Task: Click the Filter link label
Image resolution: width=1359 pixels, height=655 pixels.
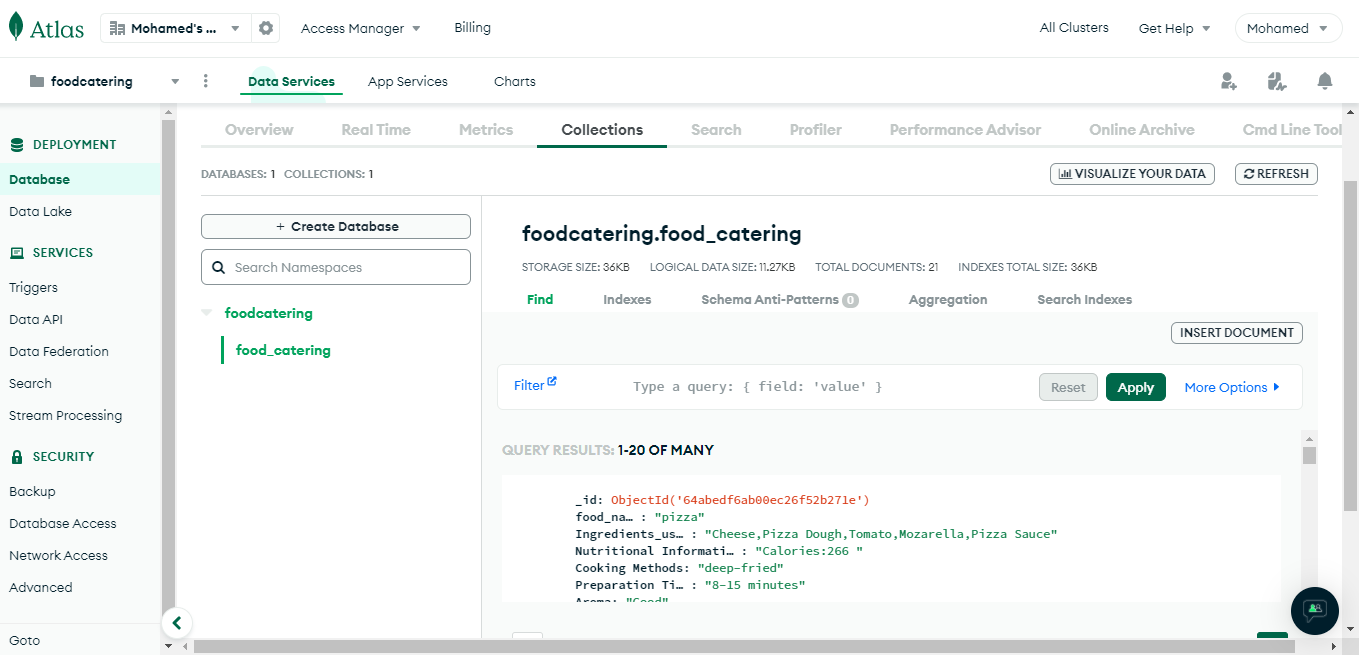Action: [529, 386]
